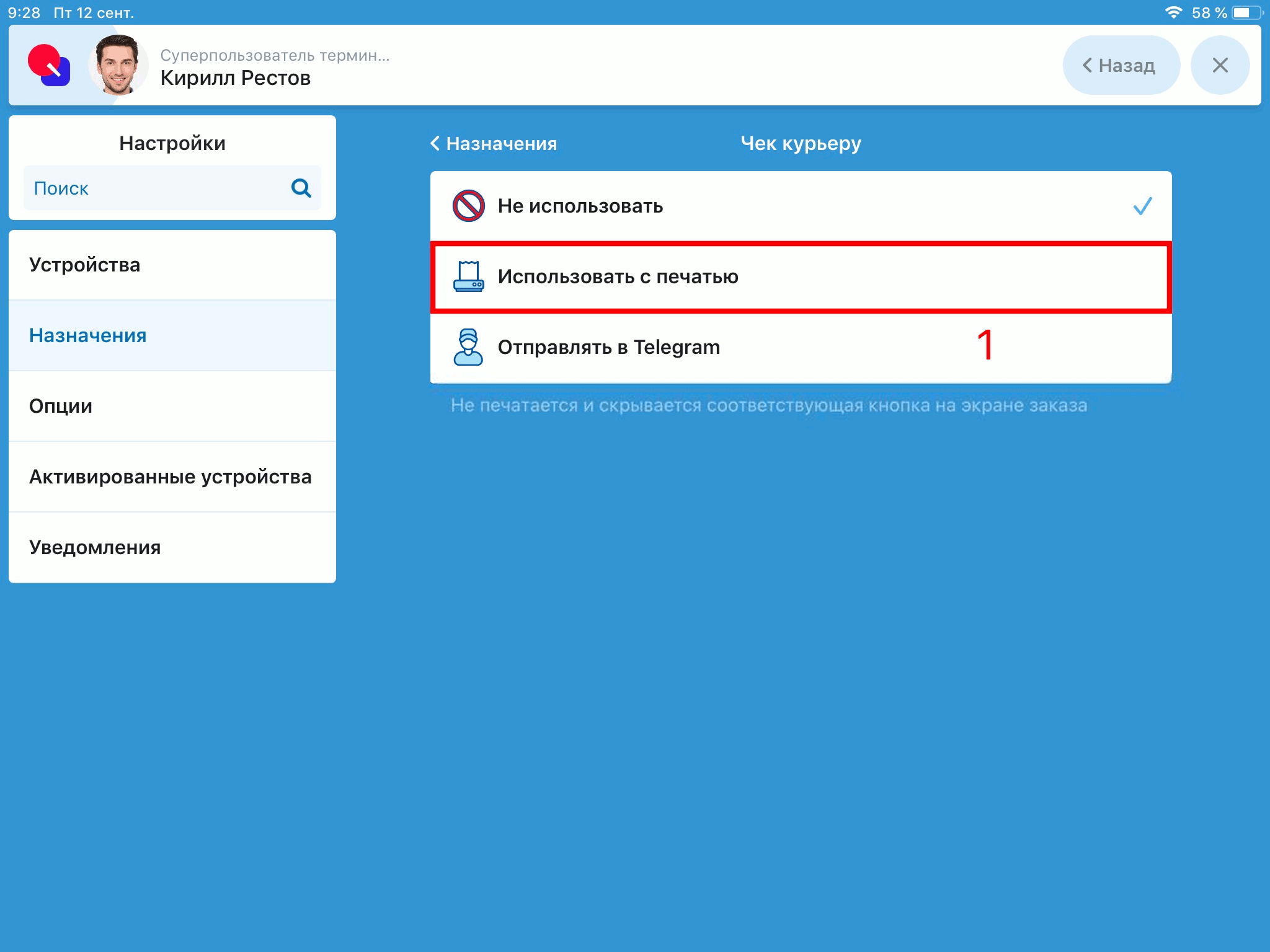Click the courier person icon

[468, 347]
